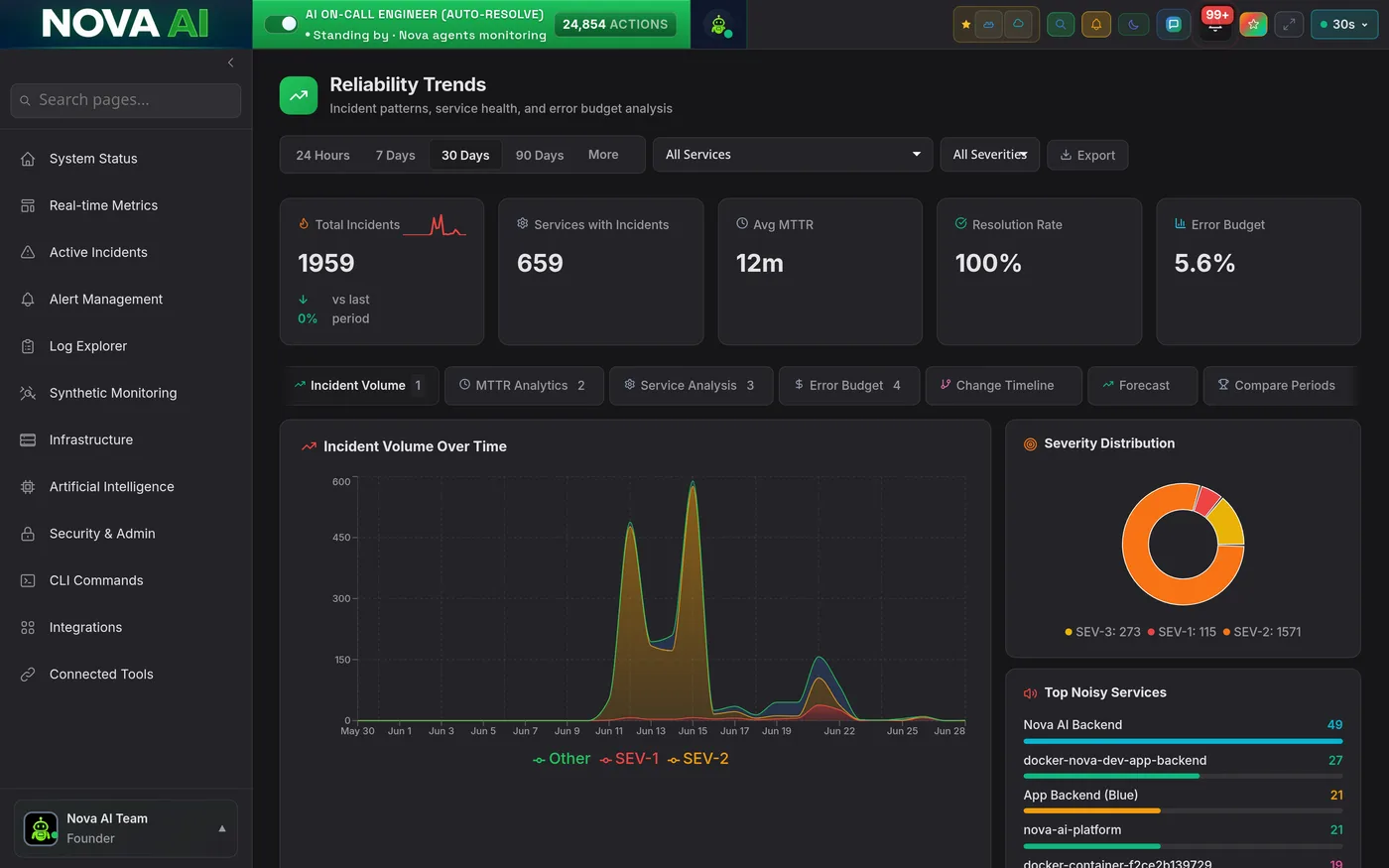Open the Forecast tab
Screen dimensions: 1389x868
click(x=1143, y=385)
